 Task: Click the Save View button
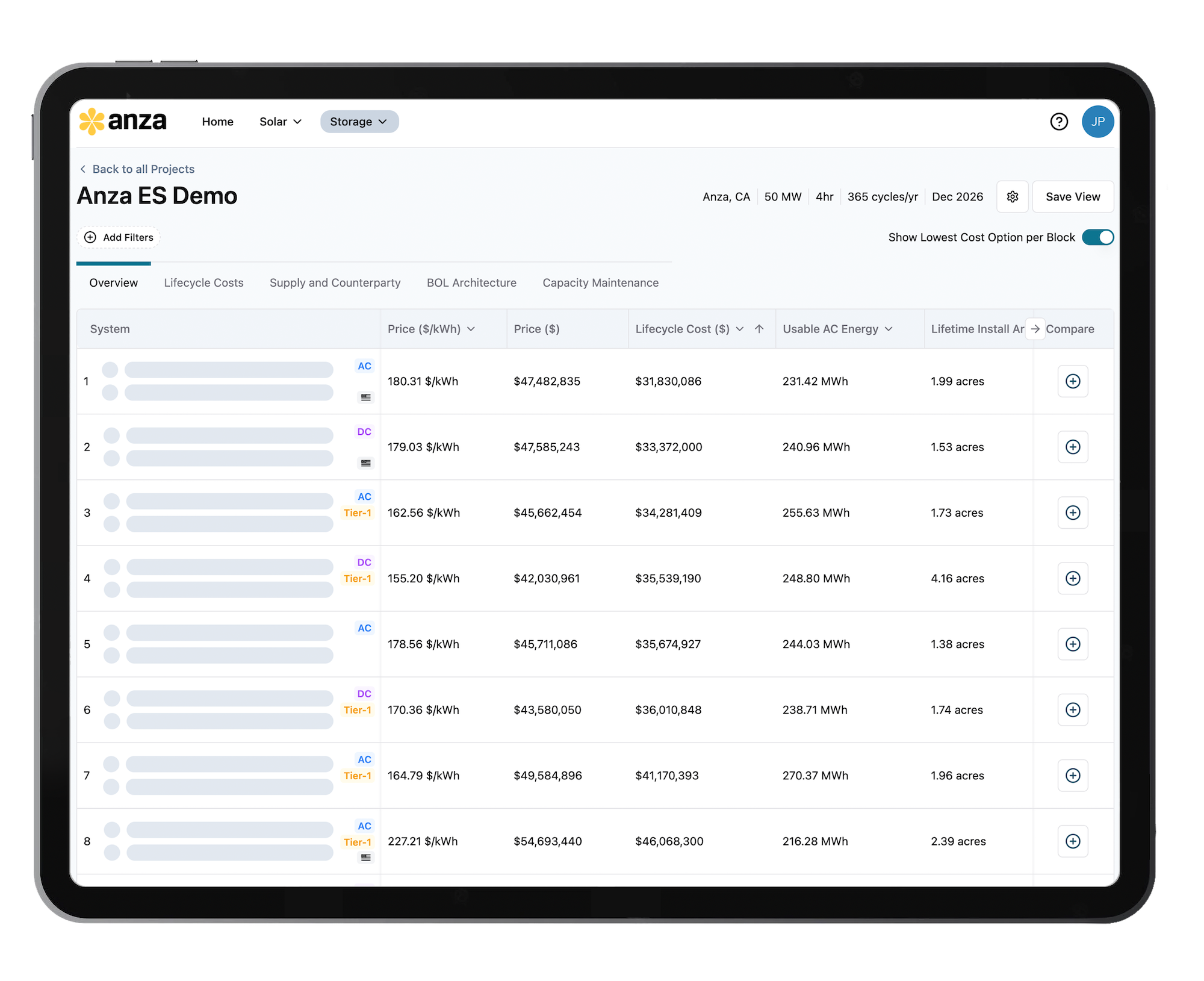(1073, 196)
